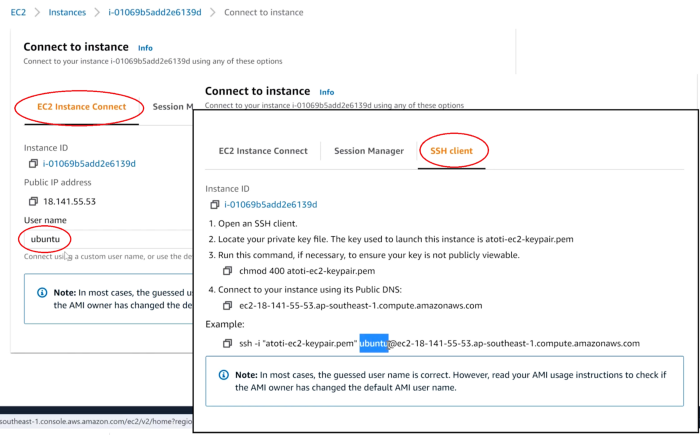Click the 18.141.55.53 IP address text
The width and height of the screenshot is (700, 435).
pyautogui.click(x=69, y=201)
